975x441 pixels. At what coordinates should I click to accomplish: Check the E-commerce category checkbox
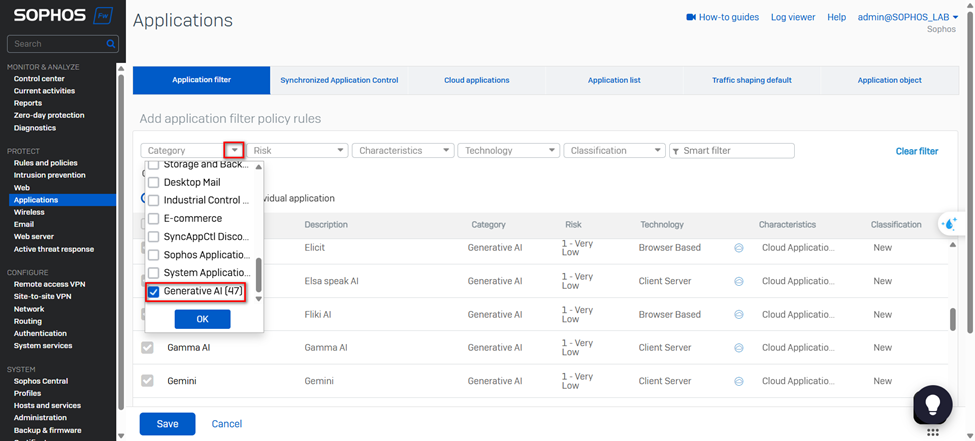click(154, 219)
